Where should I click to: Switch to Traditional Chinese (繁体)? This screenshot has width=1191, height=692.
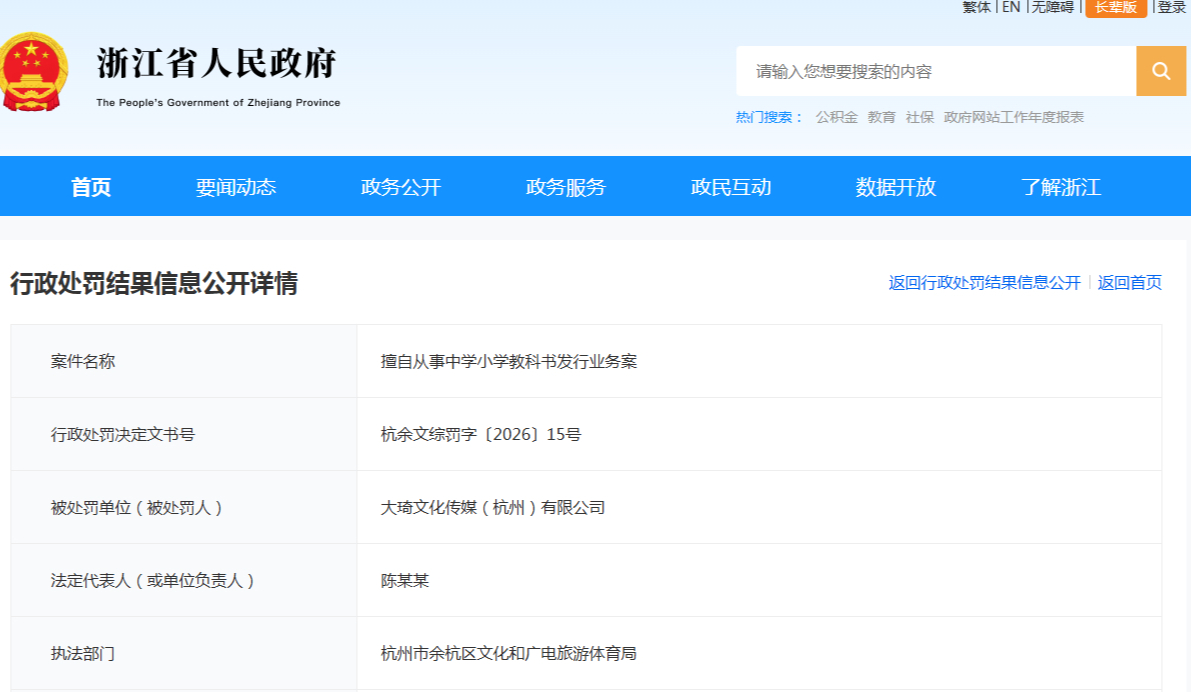click(977, 7)
